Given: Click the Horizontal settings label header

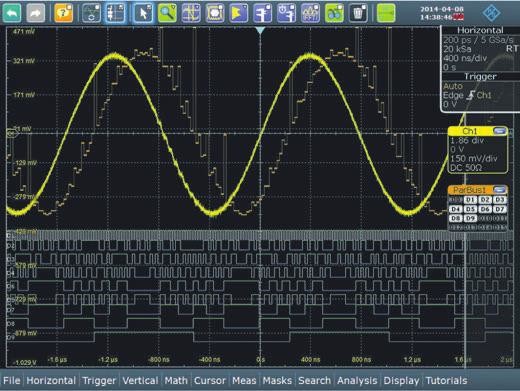Looking at the screenshot, I should pyautogui.click(x=480, y=30).
